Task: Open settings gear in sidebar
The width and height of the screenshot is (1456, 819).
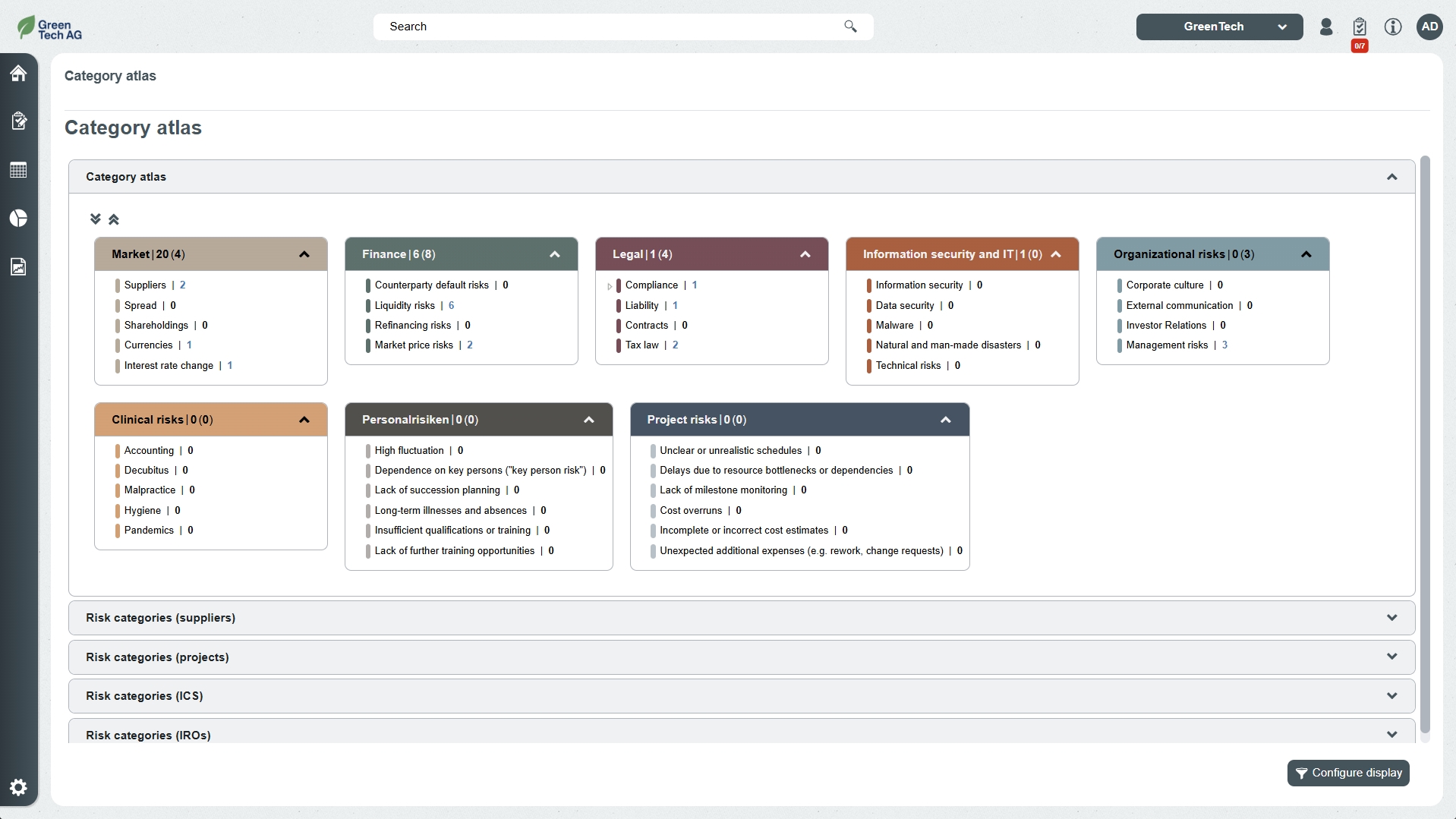Action: (18, 787)
